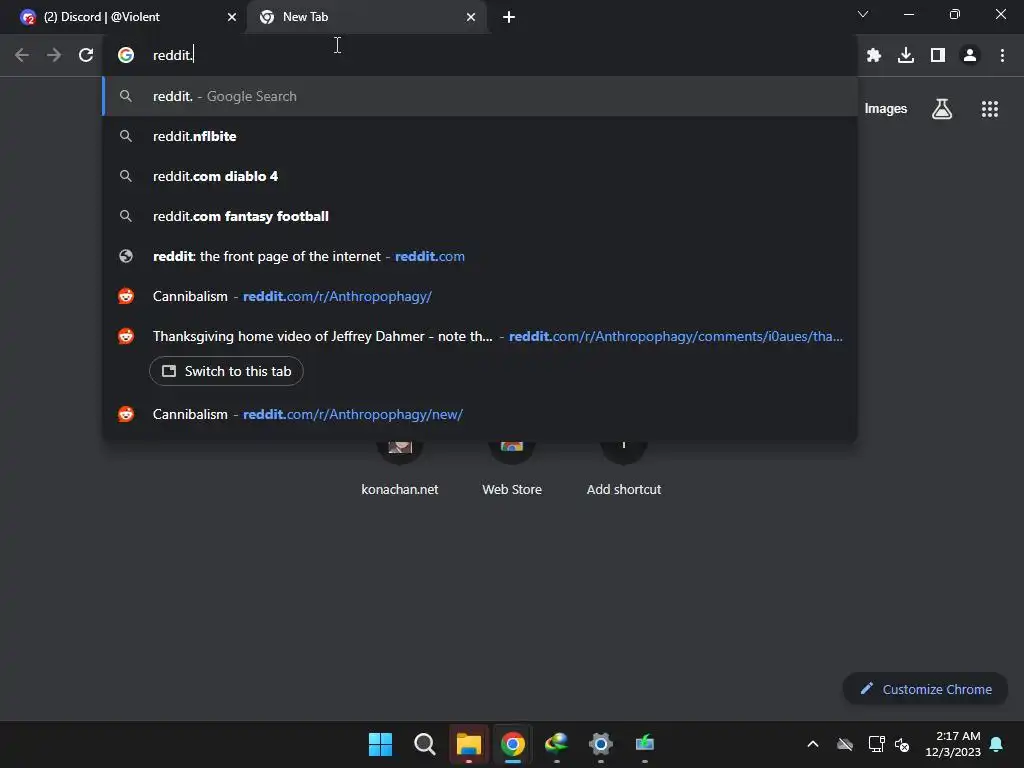This screenshot has width=1024, height=768.
Task: Open File Explorer from the taskbar
Action: 468,744
